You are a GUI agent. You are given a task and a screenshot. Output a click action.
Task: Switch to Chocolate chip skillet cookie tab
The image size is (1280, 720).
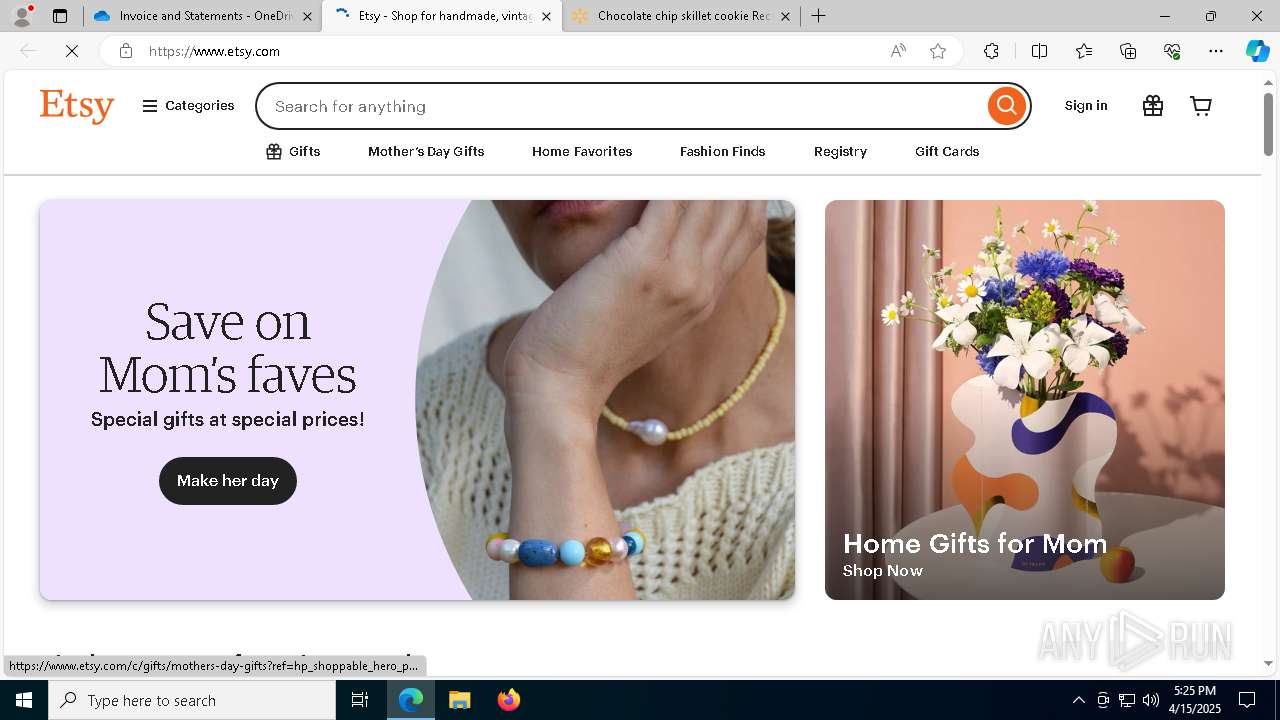[683, 16]
